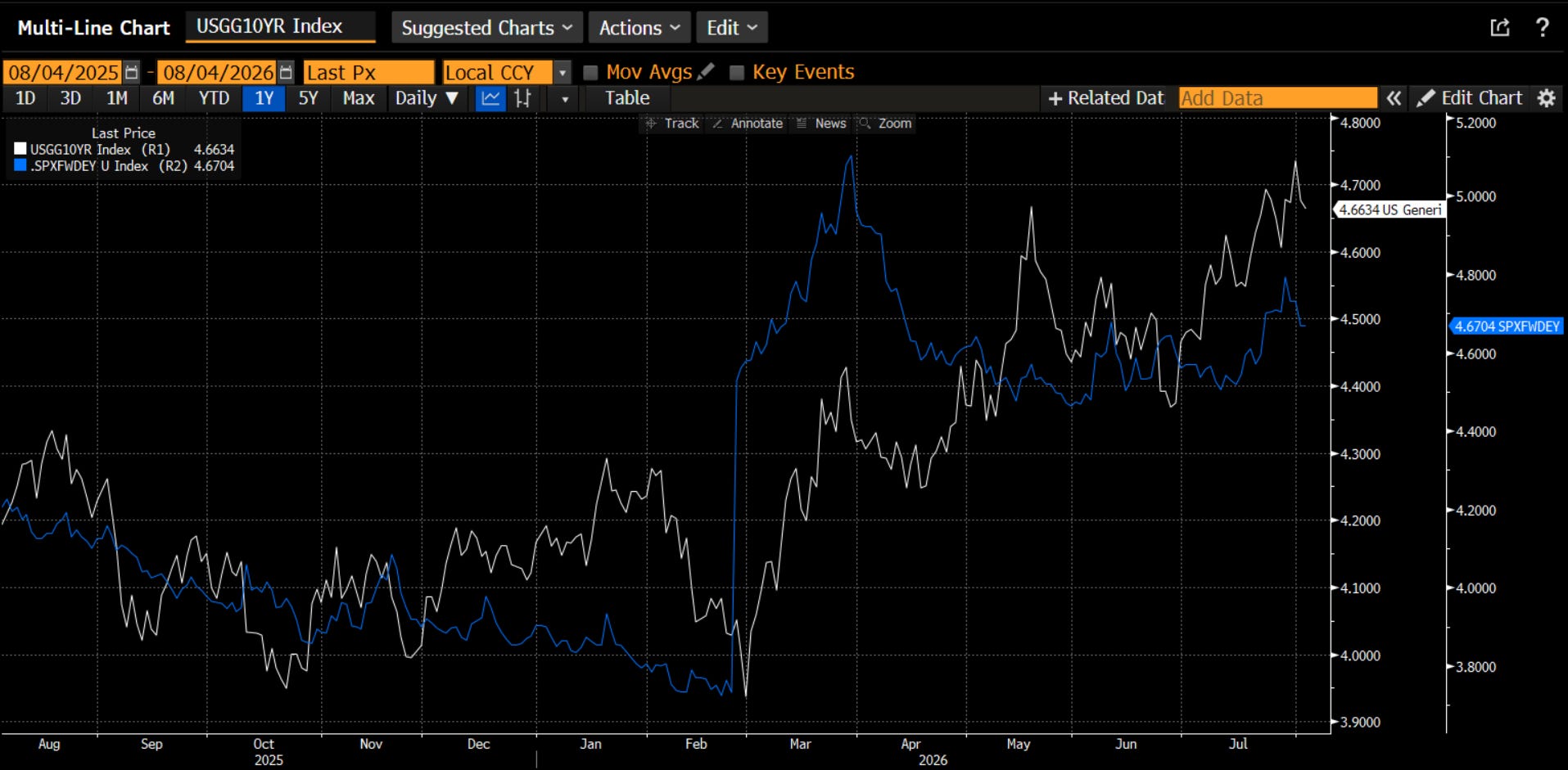Viewport: 1568px width, 770px height.
Task: Collapse panel with the double chevron icon
Action: point(1394,98)
